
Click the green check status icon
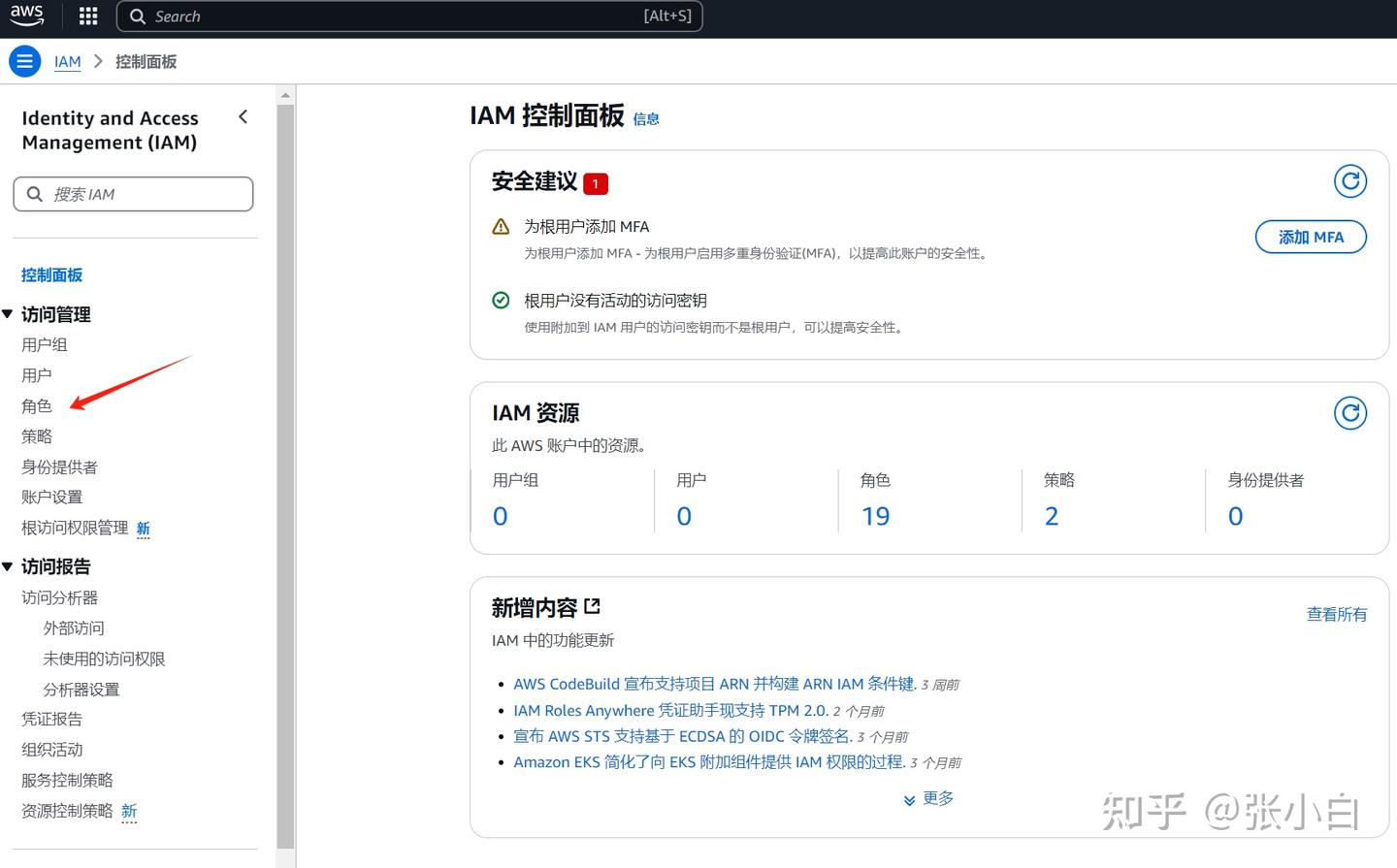(x=501, y=301)
